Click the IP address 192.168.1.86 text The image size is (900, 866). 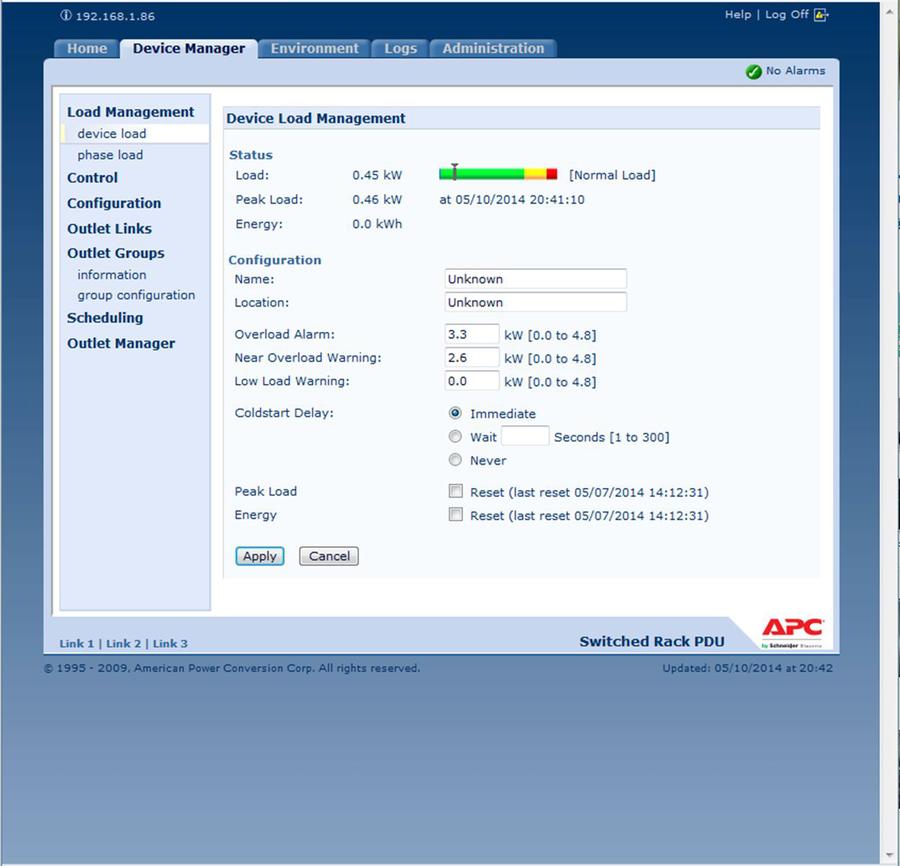(115, 16)
